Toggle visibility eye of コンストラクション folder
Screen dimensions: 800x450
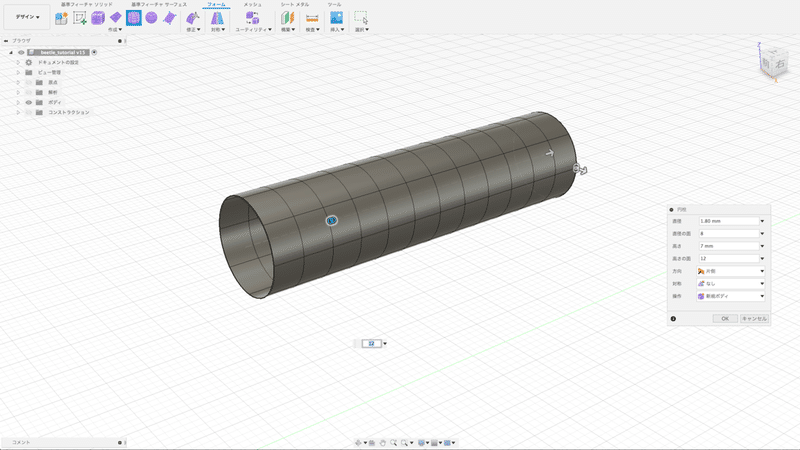click(x=29, y=112)
